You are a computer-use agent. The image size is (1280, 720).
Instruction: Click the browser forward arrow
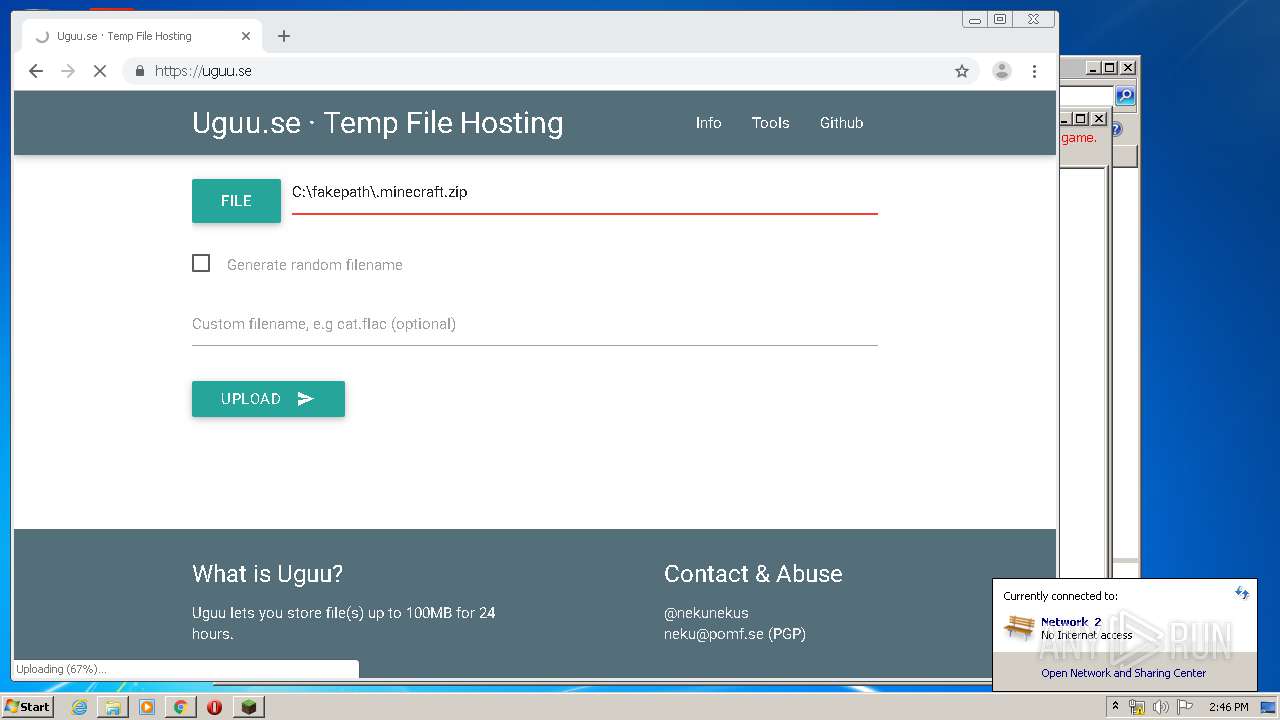68,71
